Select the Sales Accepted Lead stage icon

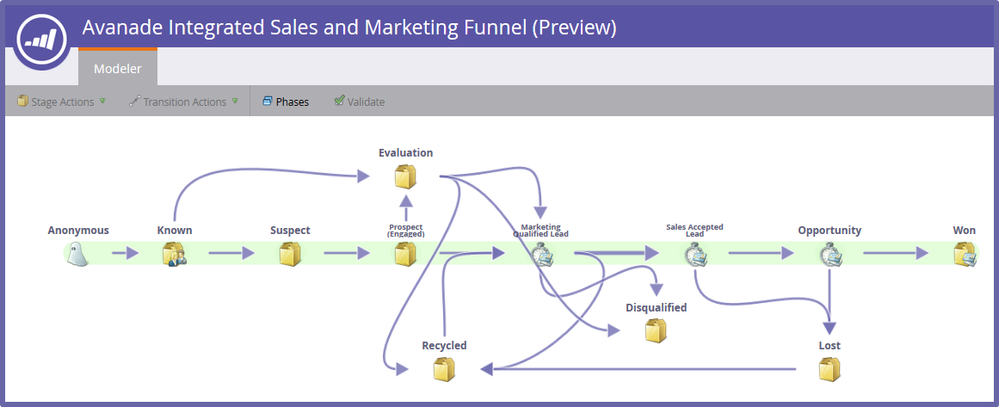pos(696,254)
